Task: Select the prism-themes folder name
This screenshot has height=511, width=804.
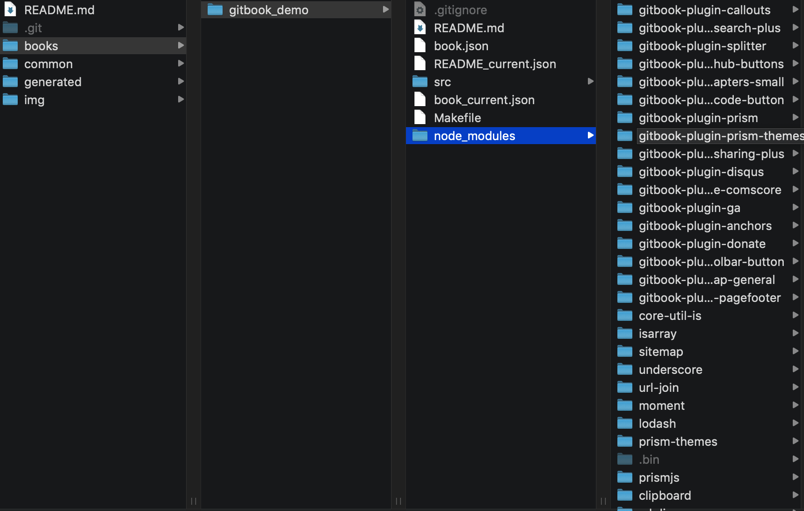Action: pyautogui.click(x=678, y=441)
